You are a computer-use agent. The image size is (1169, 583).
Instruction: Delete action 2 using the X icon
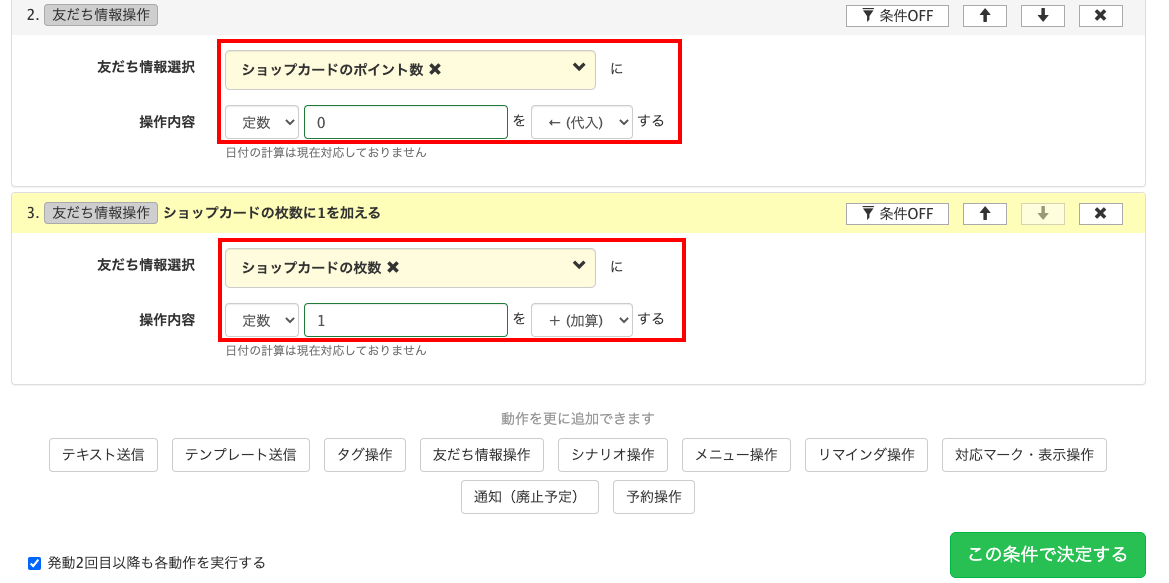[1100, 15]
